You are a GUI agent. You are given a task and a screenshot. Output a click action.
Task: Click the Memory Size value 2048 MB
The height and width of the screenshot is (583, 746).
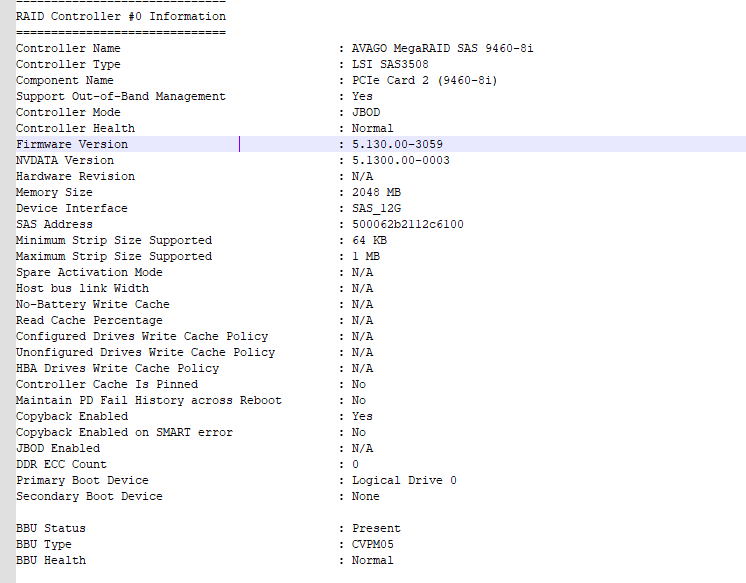click(x=376, y=192)
